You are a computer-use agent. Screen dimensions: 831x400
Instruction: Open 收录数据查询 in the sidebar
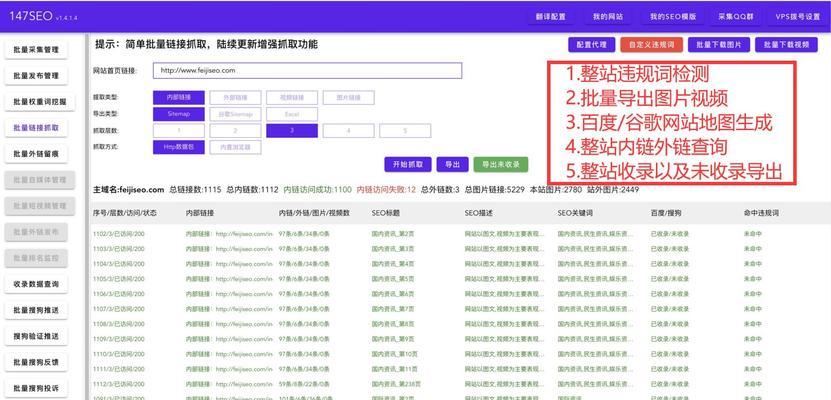36,284
